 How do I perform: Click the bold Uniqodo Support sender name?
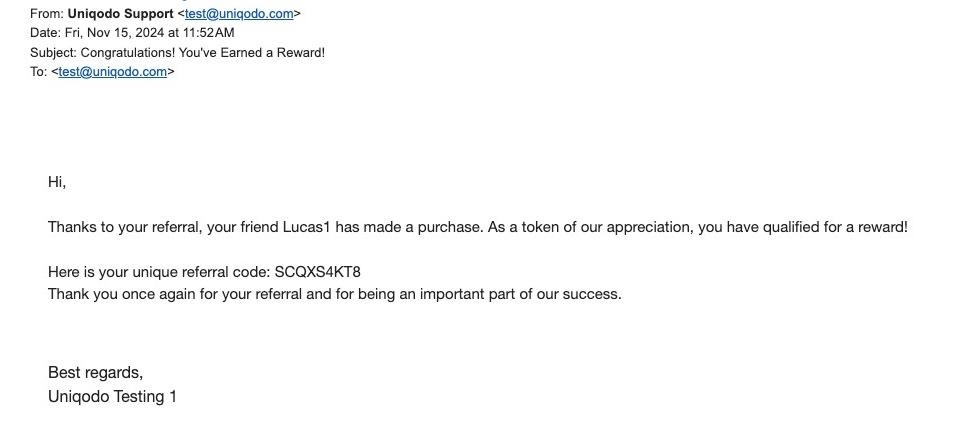tap(120, 14)
